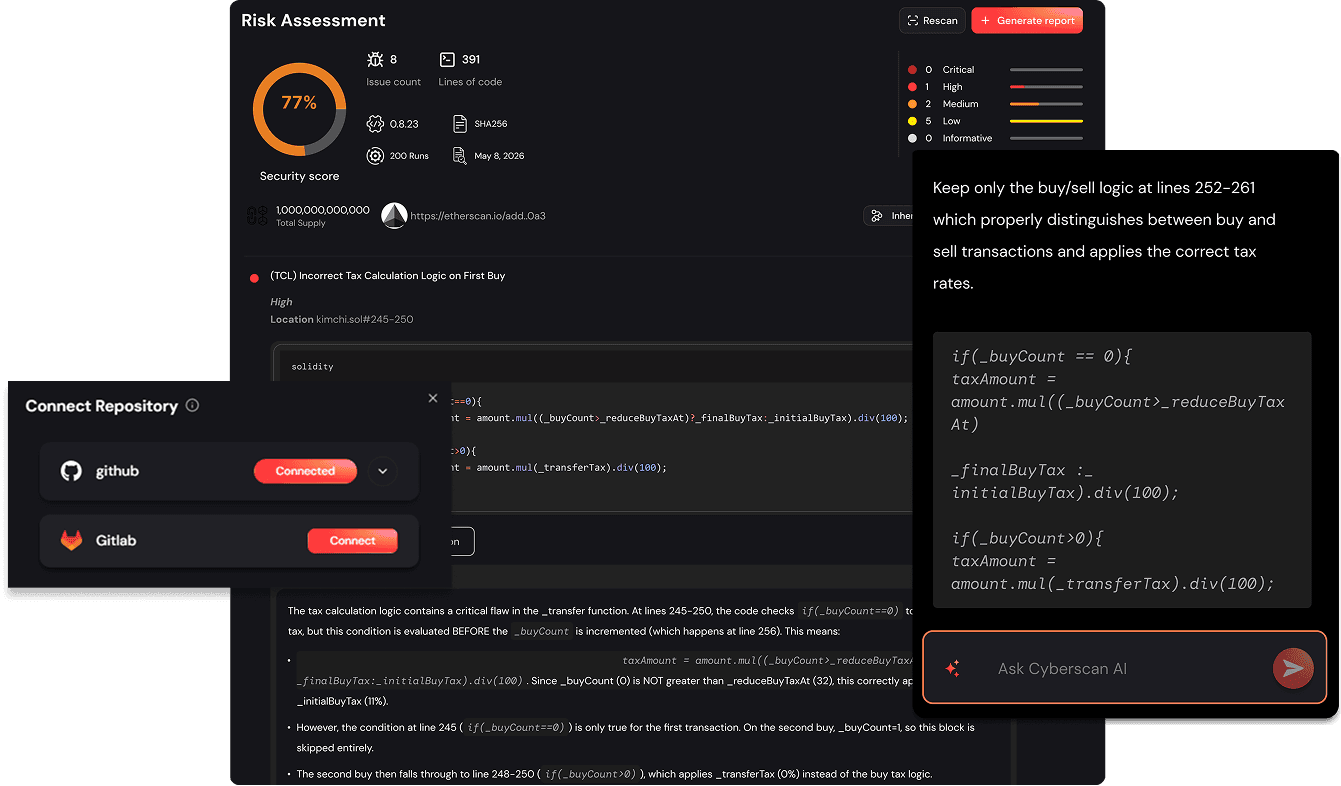
Task: Click the Gitlab fox logo icon
Action: pyautogui.click(x=71, y=541)
